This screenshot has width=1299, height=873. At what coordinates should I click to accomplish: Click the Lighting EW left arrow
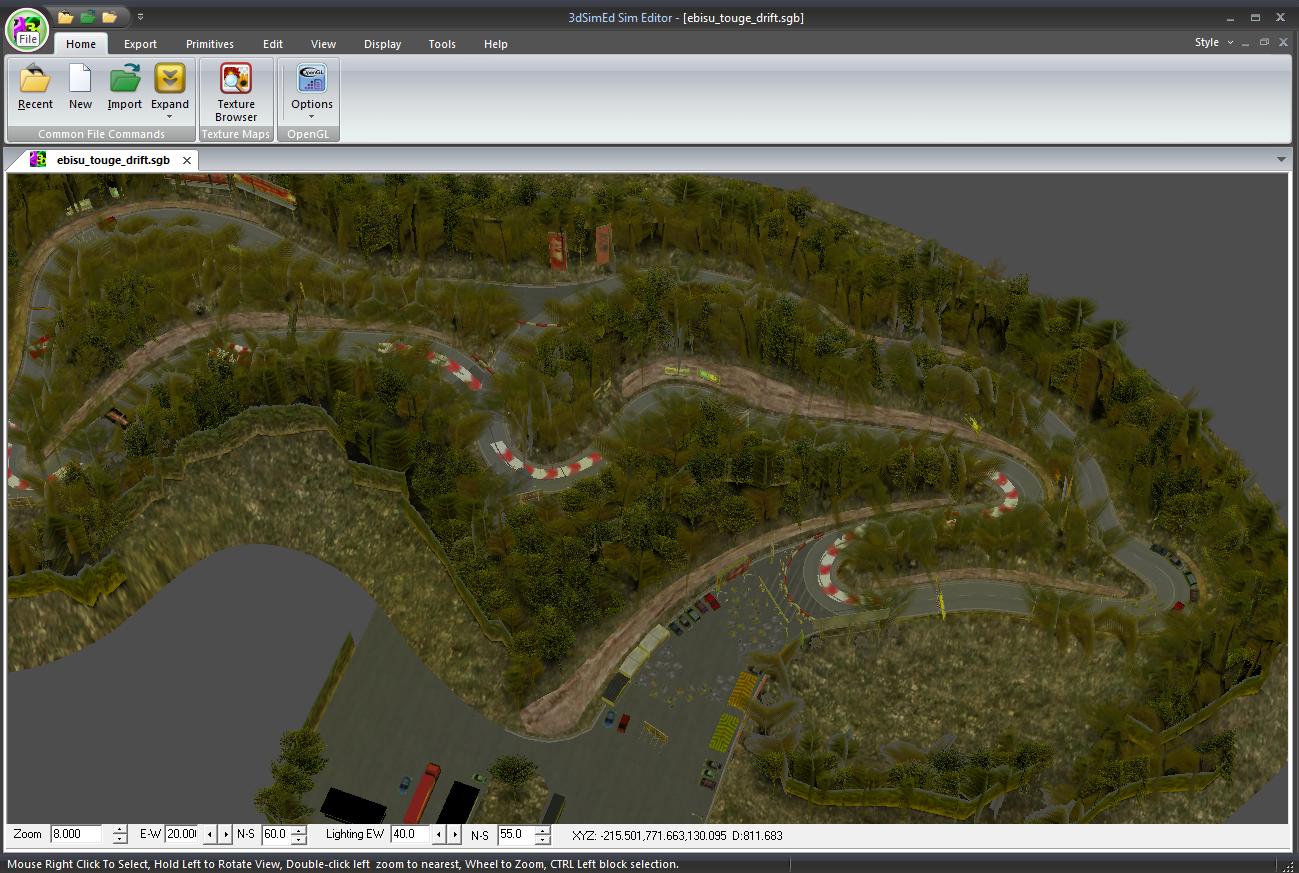[x=438, y=834]
